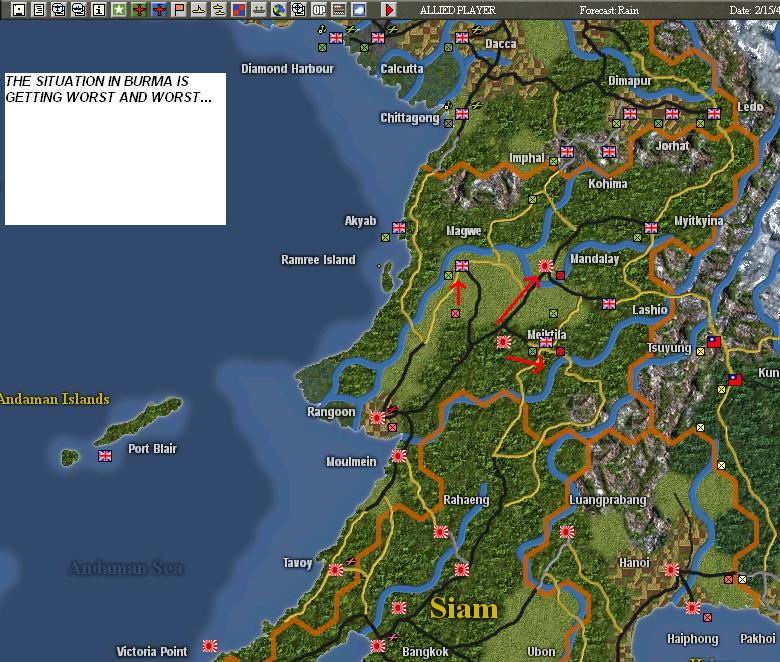Viewport: 780px width, 662px height.
Task: Select the Japanese flag at Hanoi
Action: [x=672, y=569]
